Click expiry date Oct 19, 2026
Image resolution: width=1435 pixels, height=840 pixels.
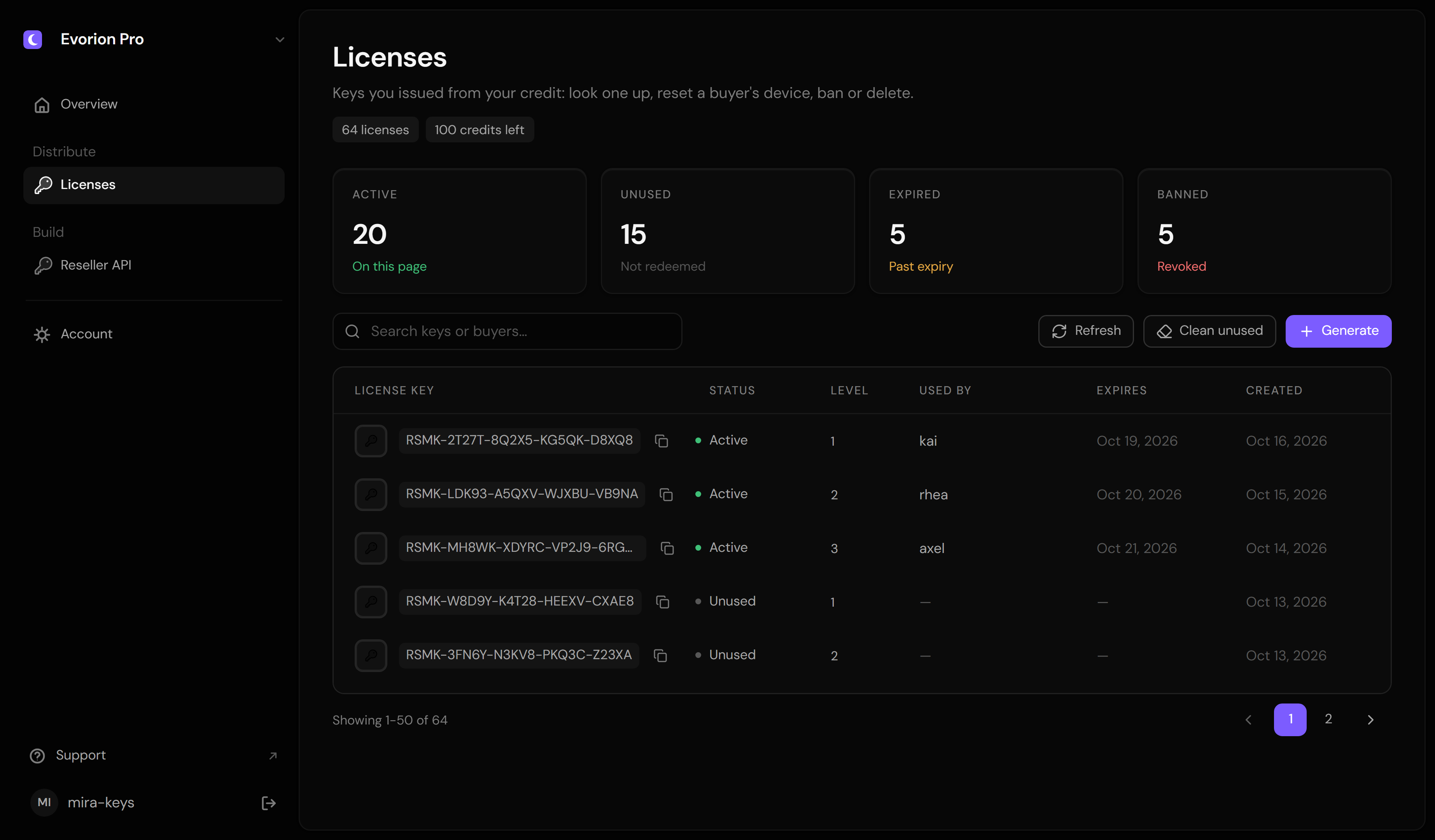click(1137, 441)
